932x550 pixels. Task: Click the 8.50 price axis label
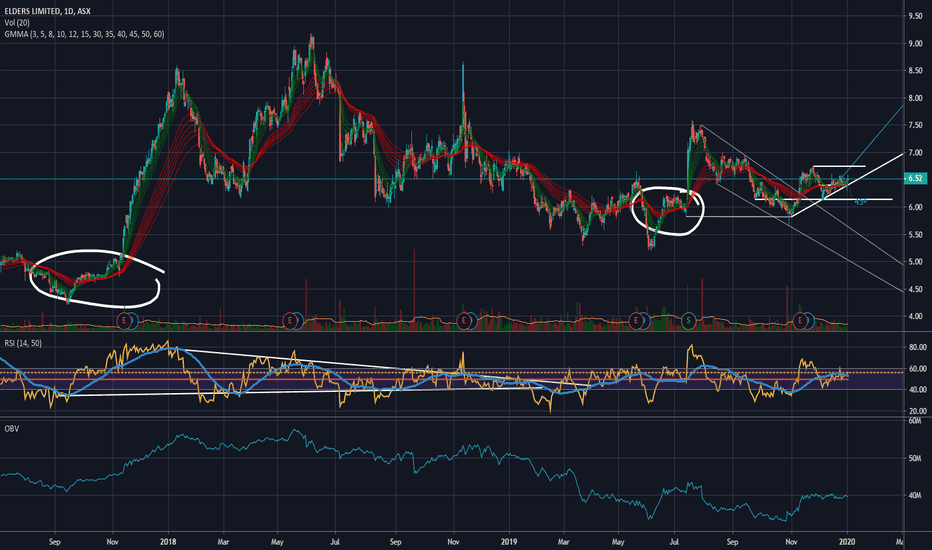click(x=915, y=71)
